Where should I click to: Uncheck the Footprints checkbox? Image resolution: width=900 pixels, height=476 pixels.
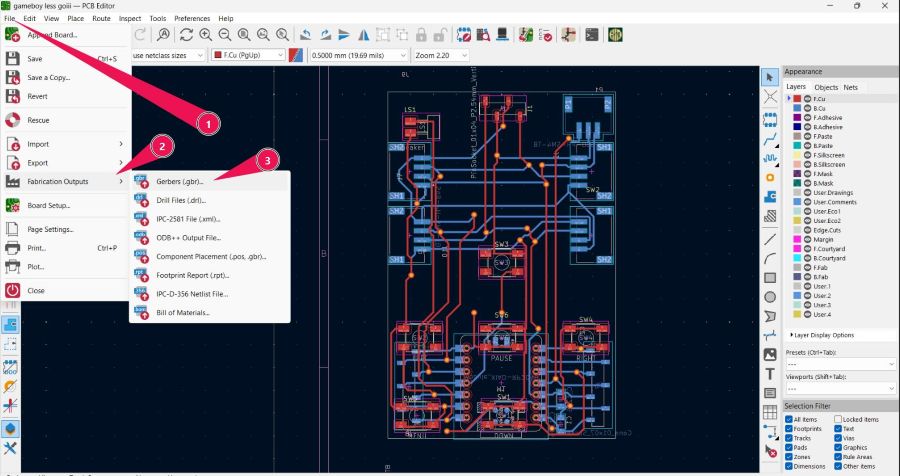789,429
